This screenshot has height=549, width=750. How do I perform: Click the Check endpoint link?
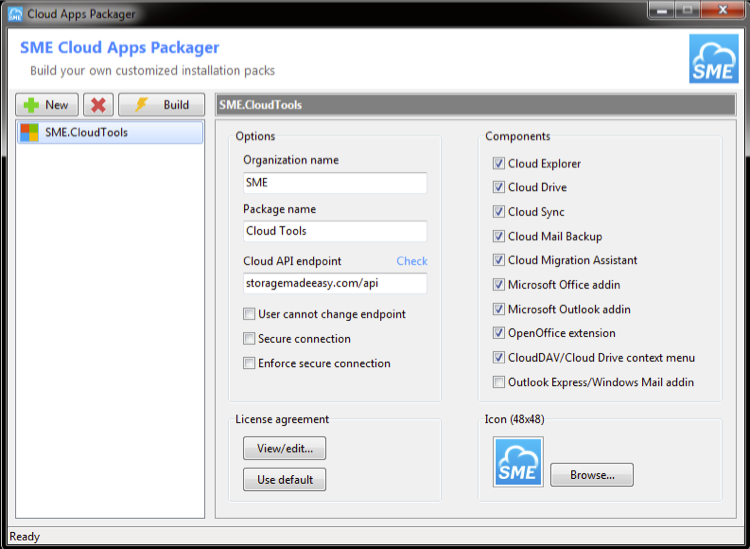(x=411, y=261)
